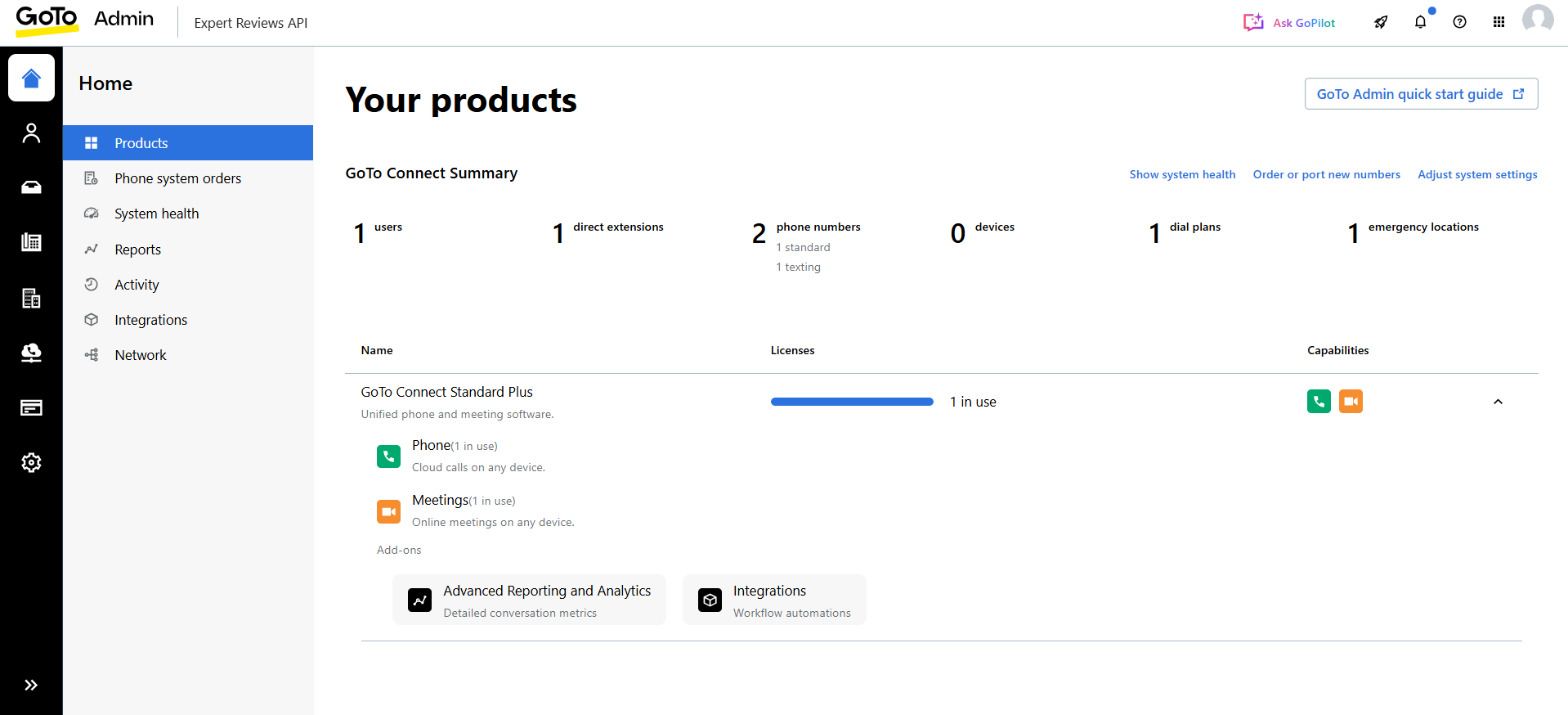Select System health menu item
The height and width of the screenshot is (715, 1568).
pos(188,214)
